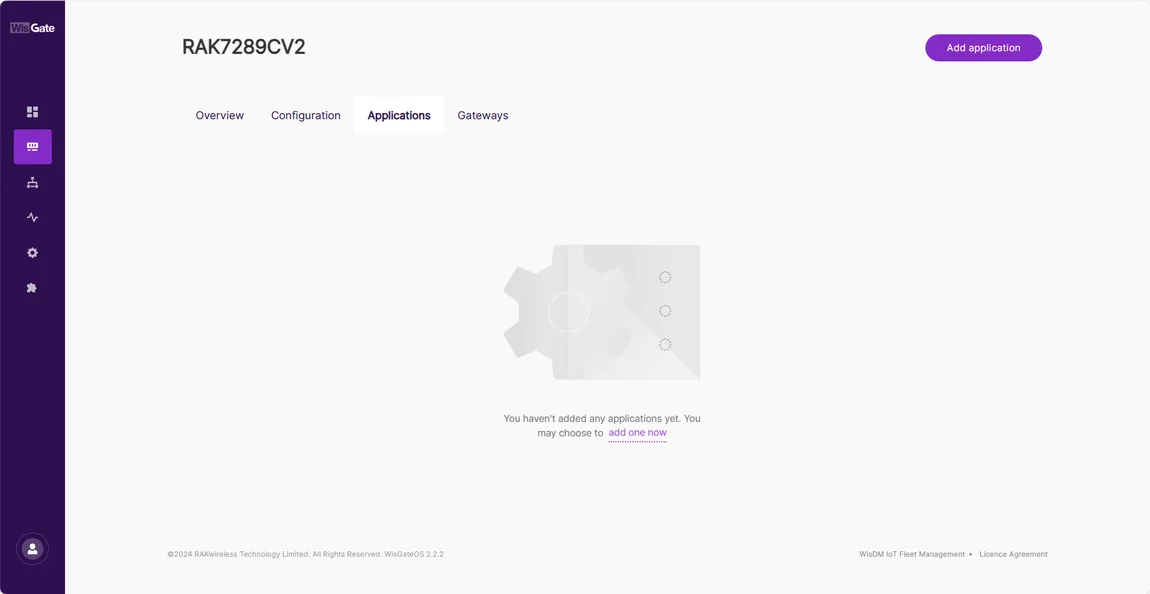
Task: Switch to the Configuration tab
Action: point(306,115)
